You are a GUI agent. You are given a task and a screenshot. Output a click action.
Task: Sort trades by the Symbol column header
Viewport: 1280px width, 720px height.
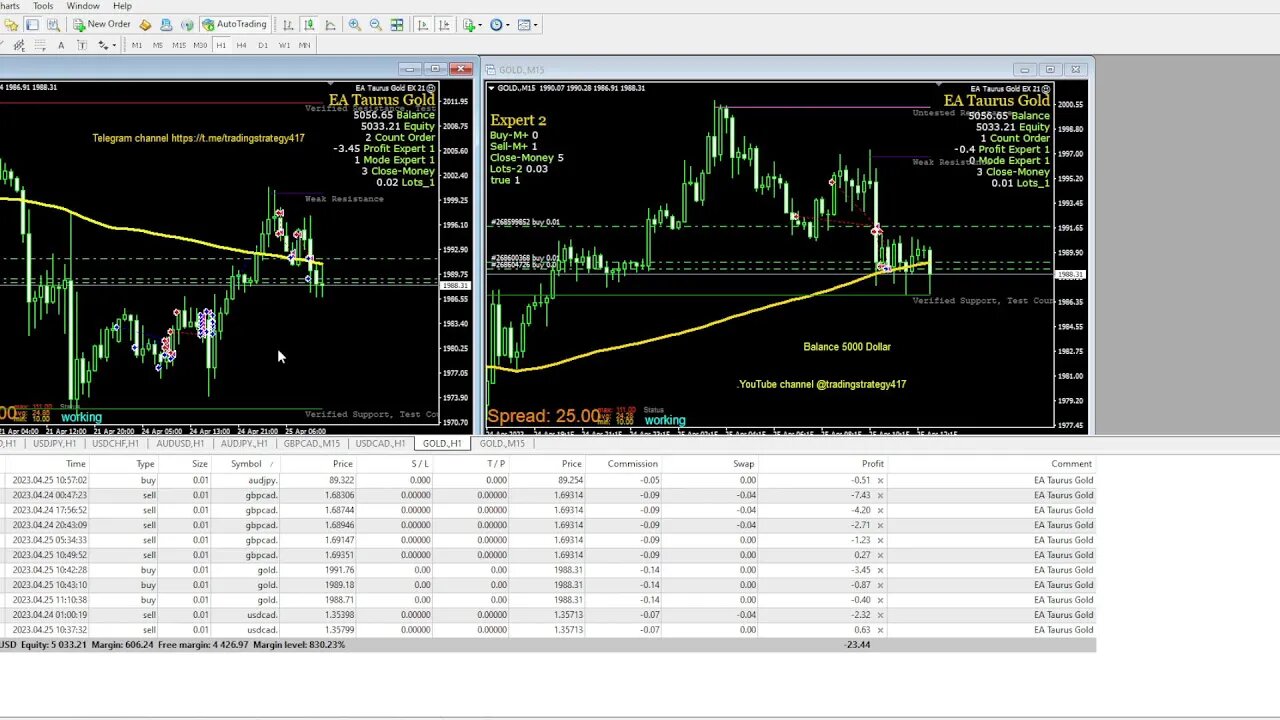tap(246, 464)
